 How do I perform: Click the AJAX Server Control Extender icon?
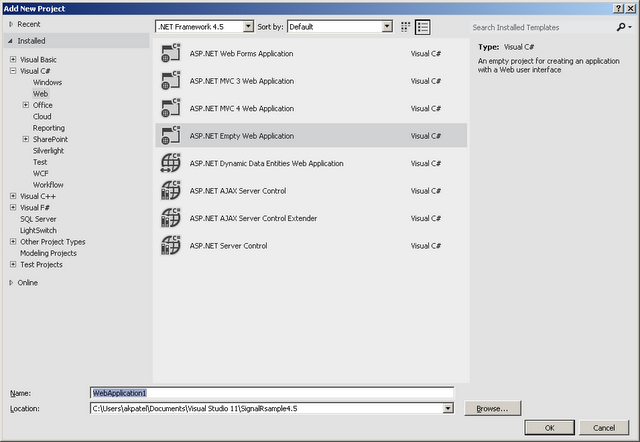(171, 218)
